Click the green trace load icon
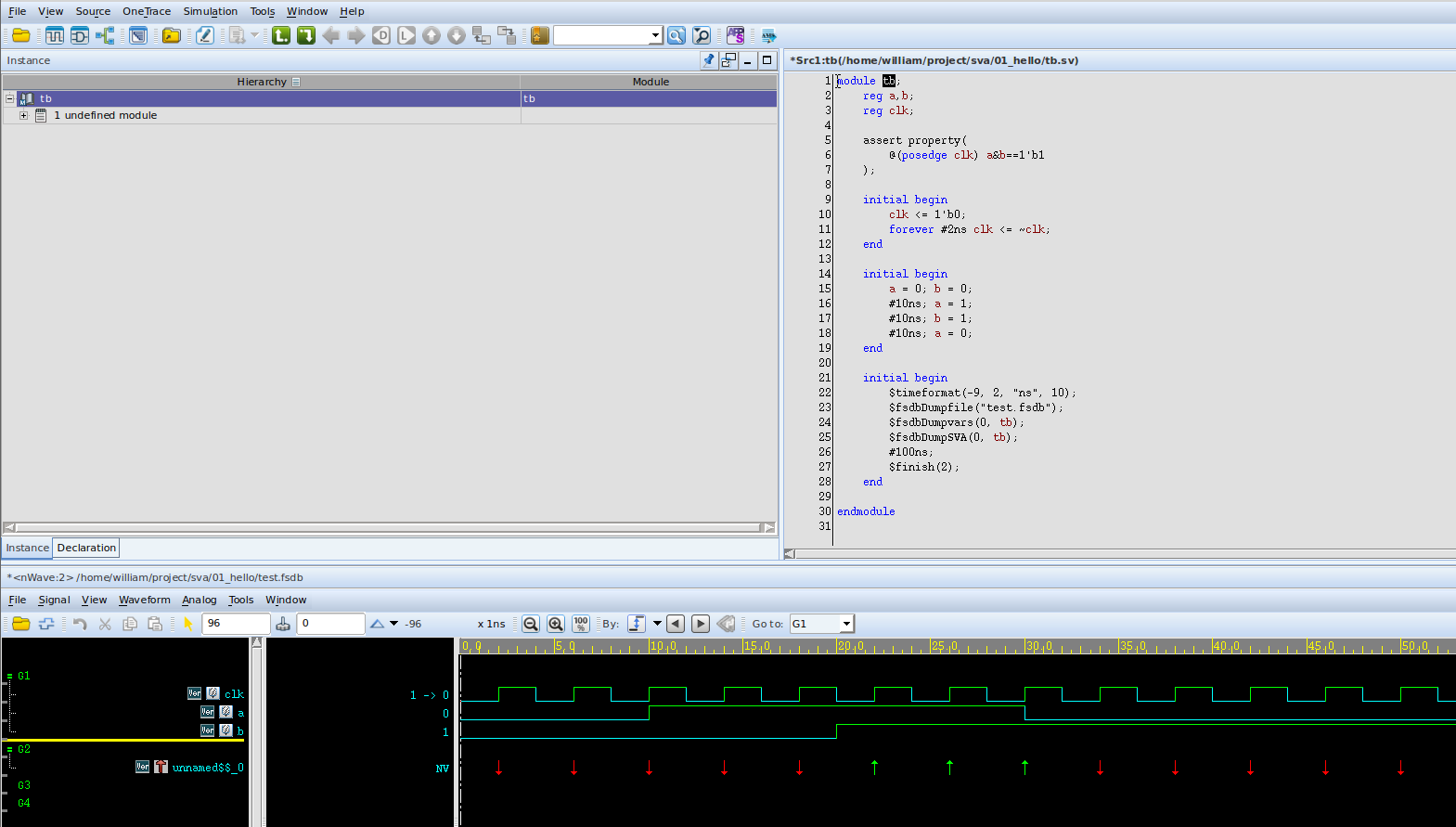 pyautogui.click(x=306, y=35)
